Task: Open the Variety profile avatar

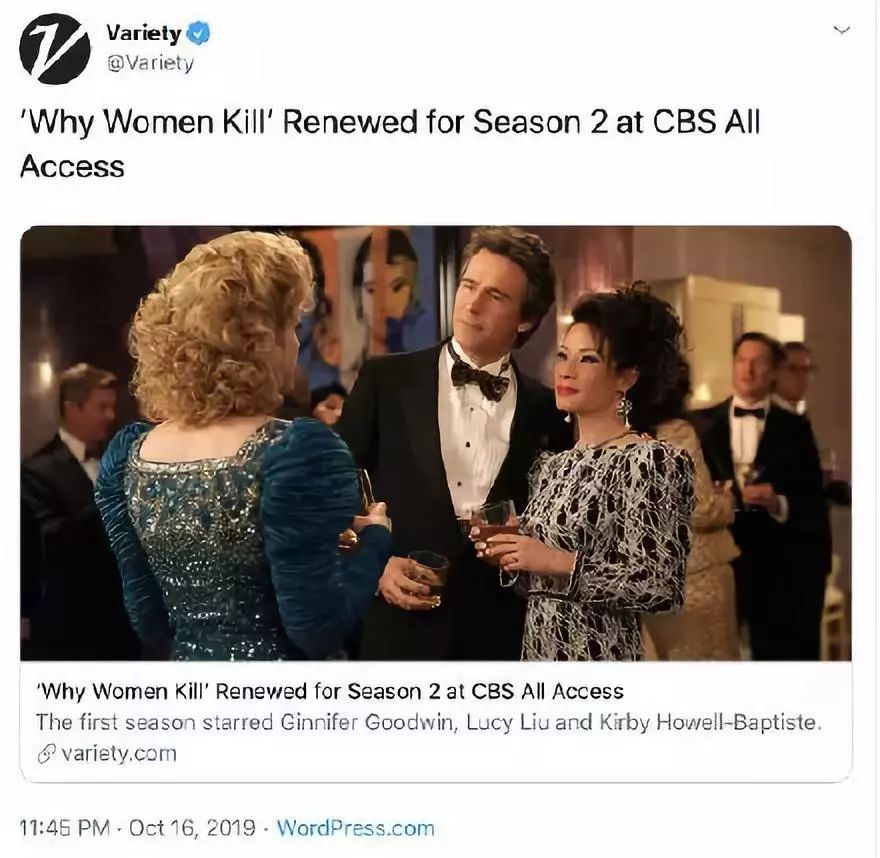Action: click(54, 49)
